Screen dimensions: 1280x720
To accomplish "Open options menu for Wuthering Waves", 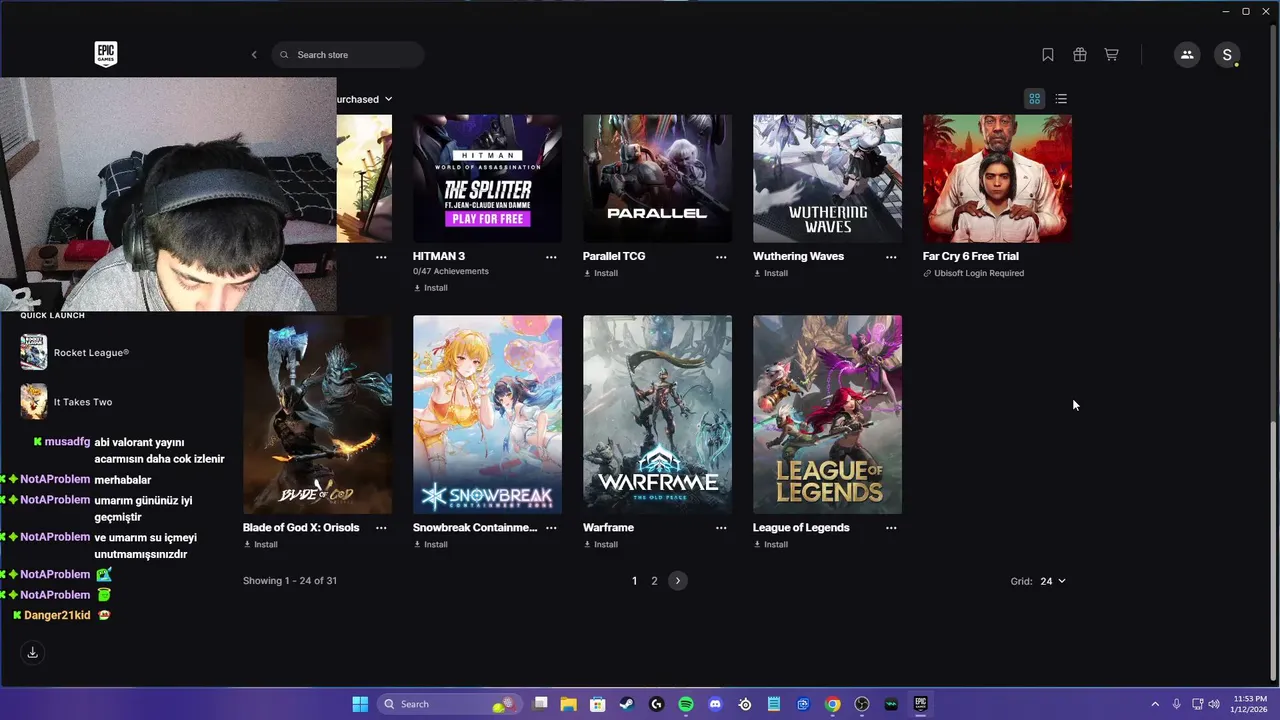I will [x=891, y=257].
